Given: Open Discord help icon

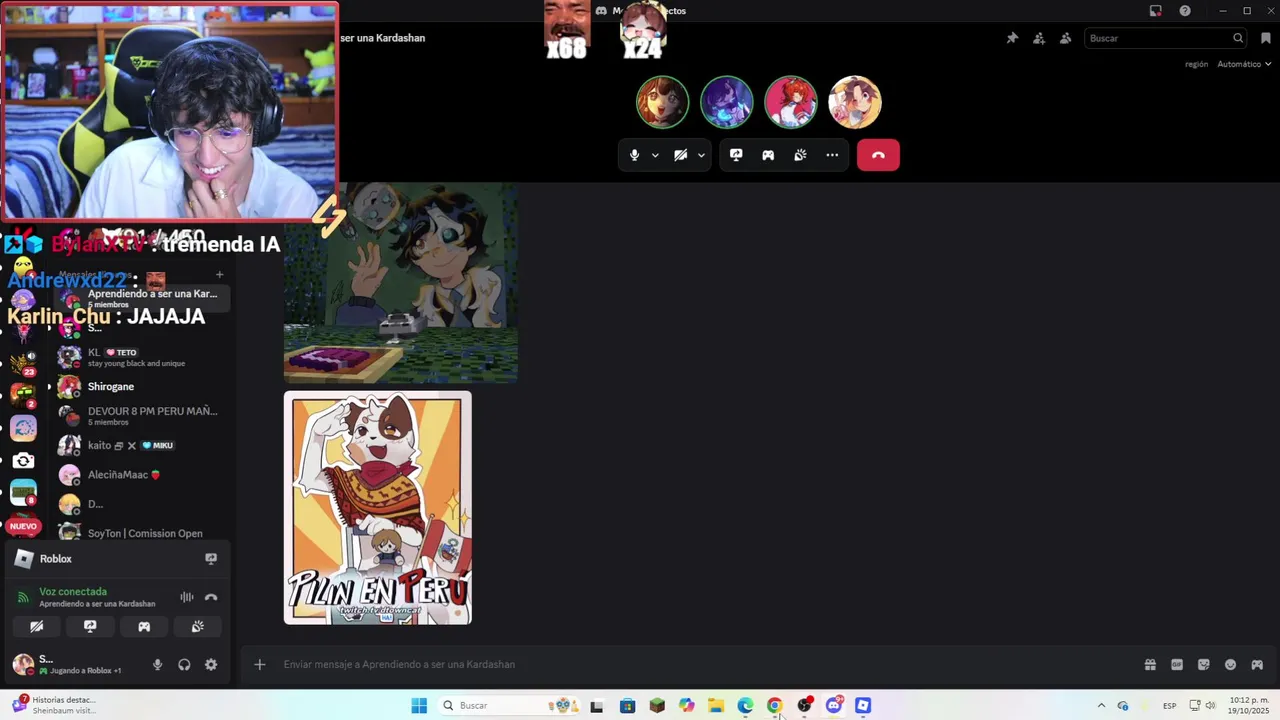Looking at the screenshot, I should click(1185, 11).
